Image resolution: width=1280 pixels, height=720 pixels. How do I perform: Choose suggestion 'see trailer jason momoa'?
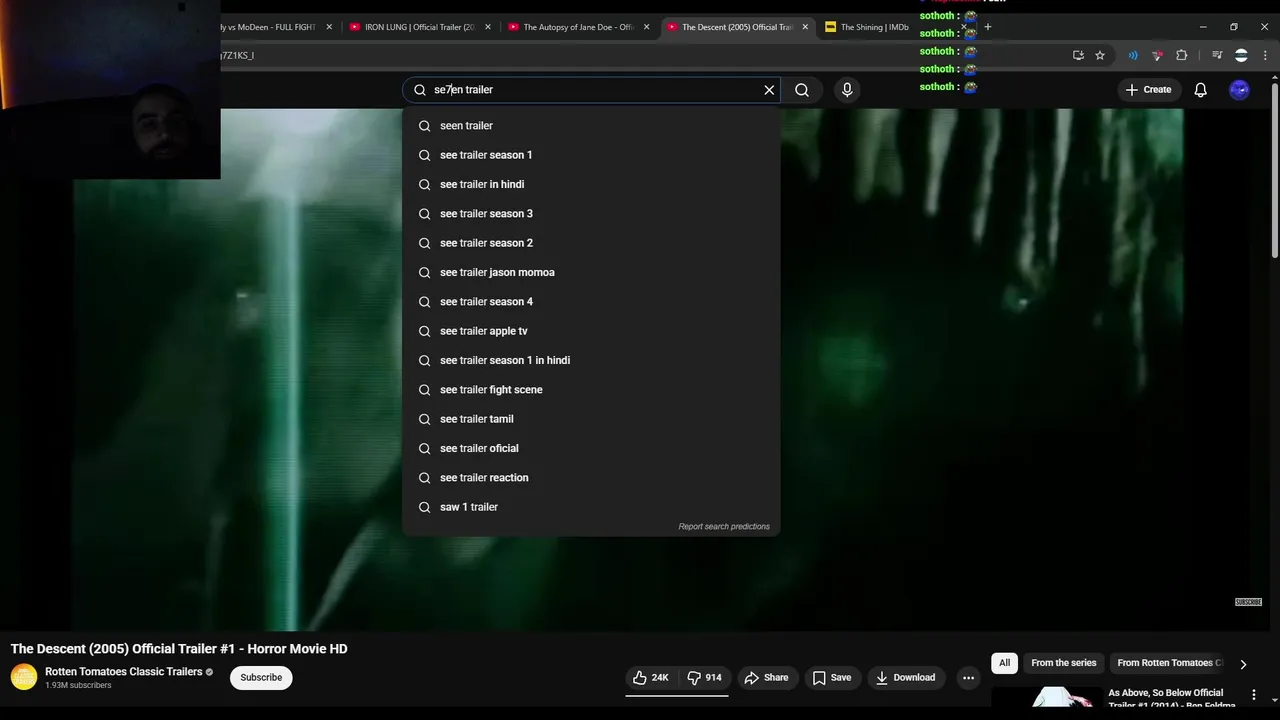(x=591, y=272)
